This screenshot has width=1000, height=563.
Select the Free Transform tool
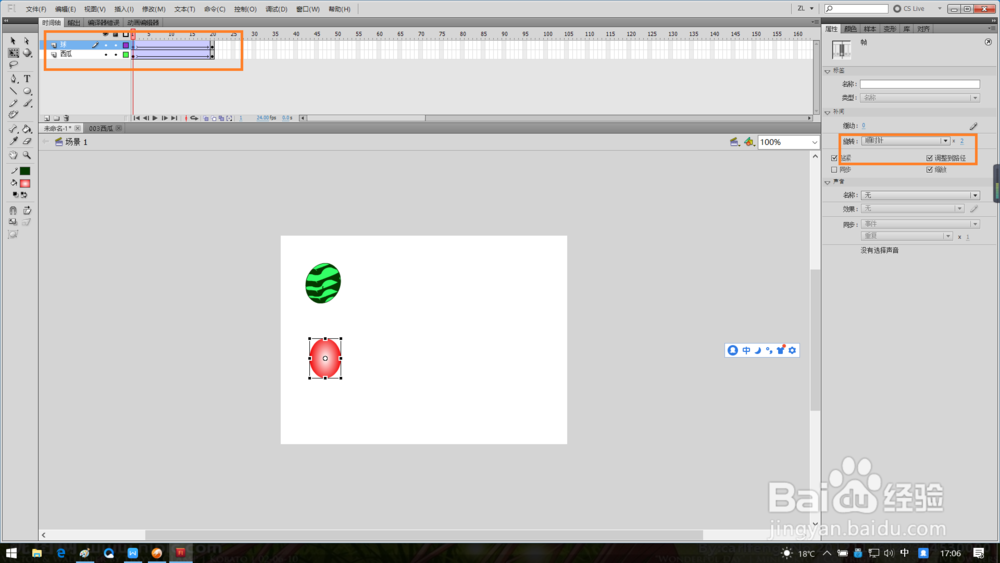pos(13,53)
